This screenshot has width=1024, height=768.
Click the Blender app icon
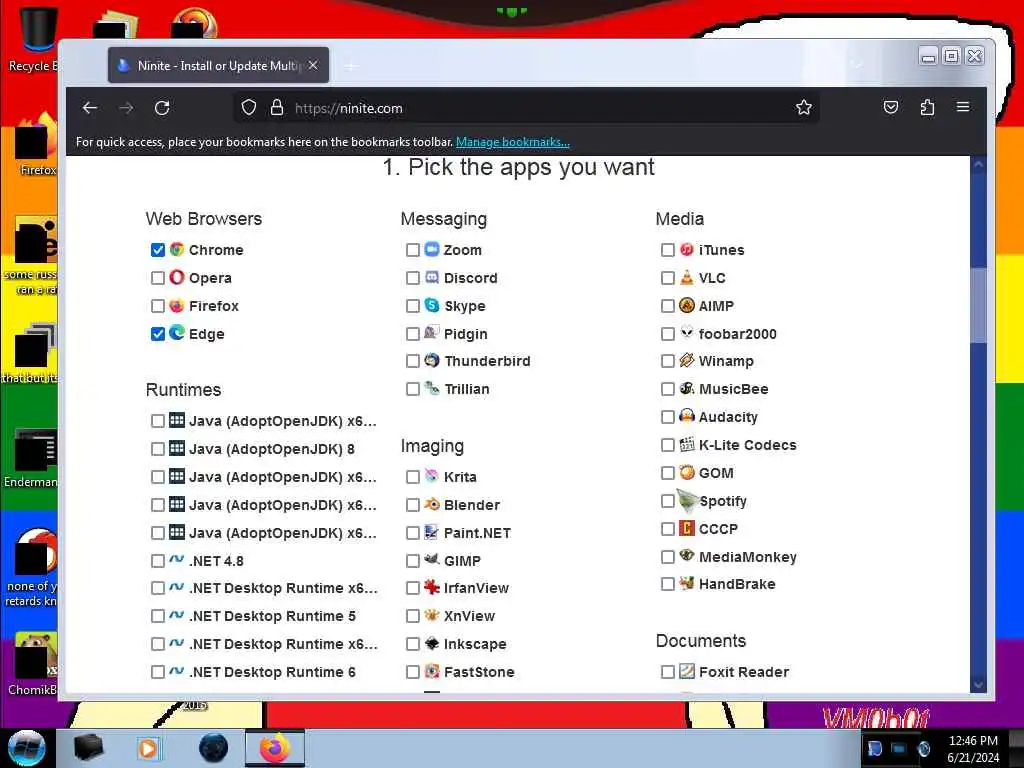coord(432,504)
